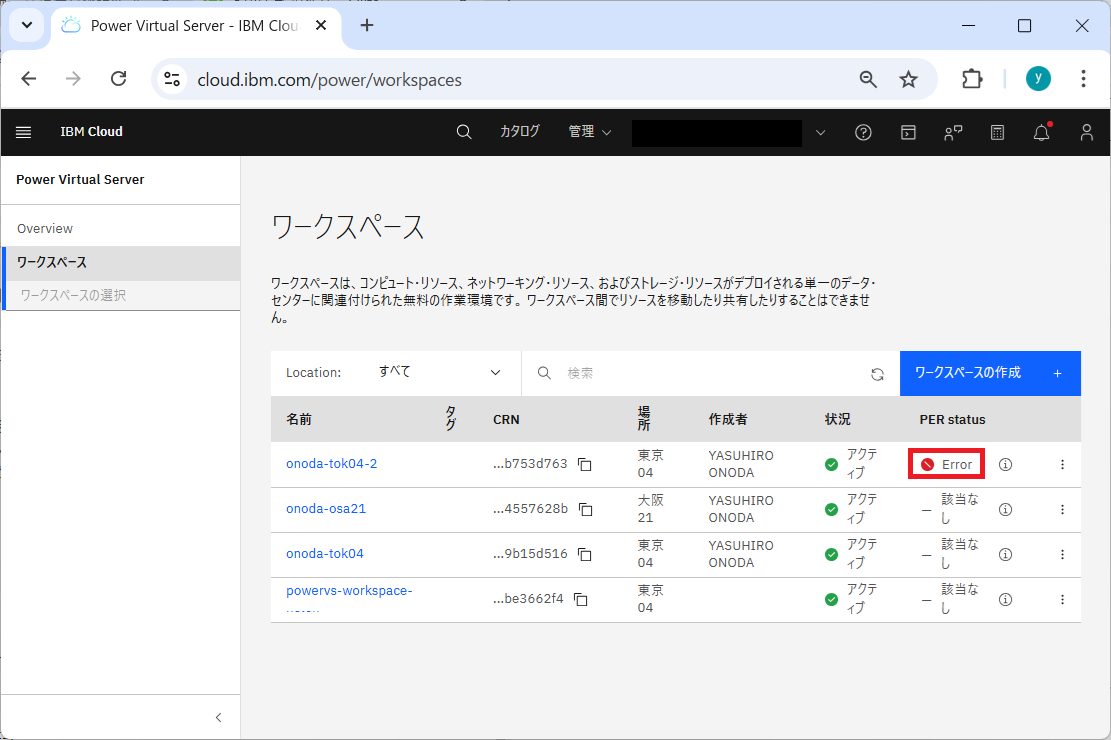Show PER status info for onoda-tok04-2

1005,465
